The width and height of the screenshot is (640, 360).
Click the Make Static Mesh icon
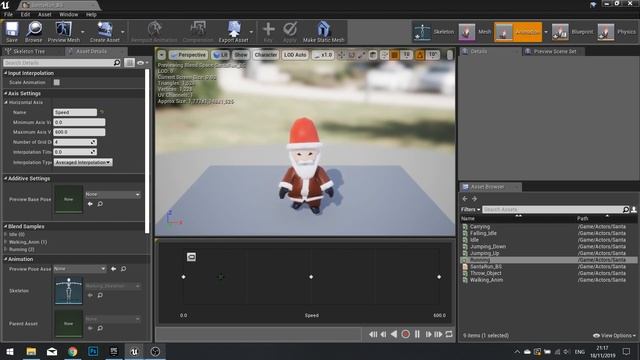coord(323,32)
